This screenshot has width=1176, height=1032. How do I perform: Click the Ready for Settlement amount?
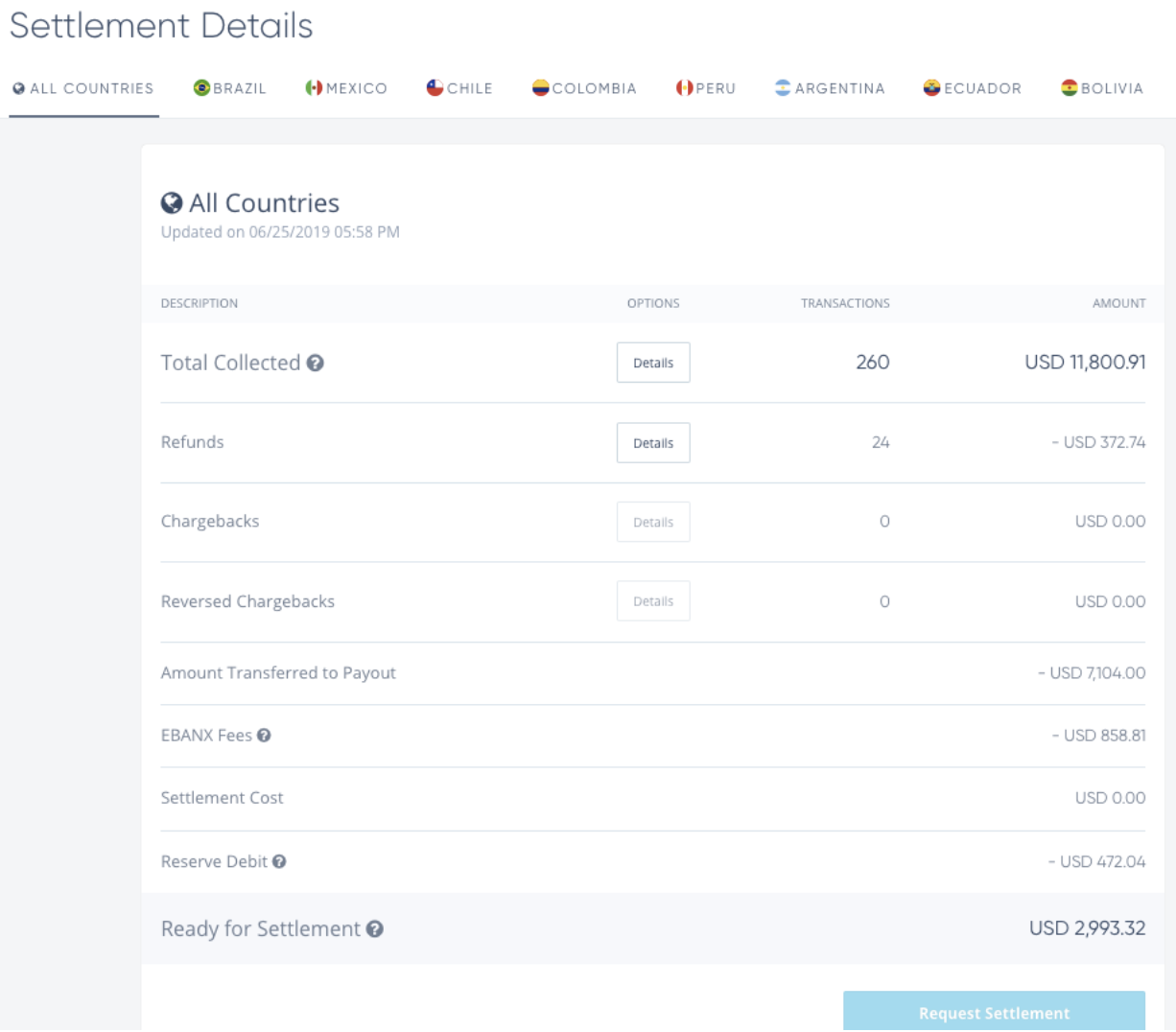pos(1087,928)
